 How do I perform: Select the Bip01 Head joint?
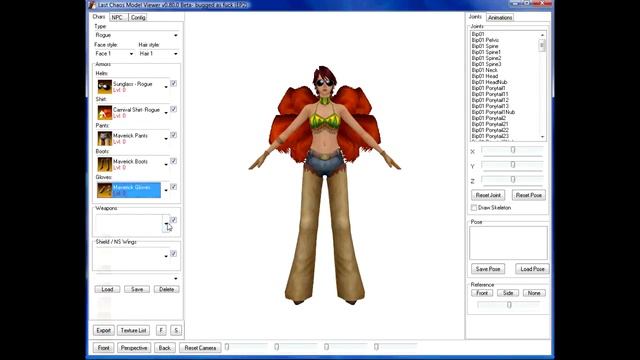485,76
